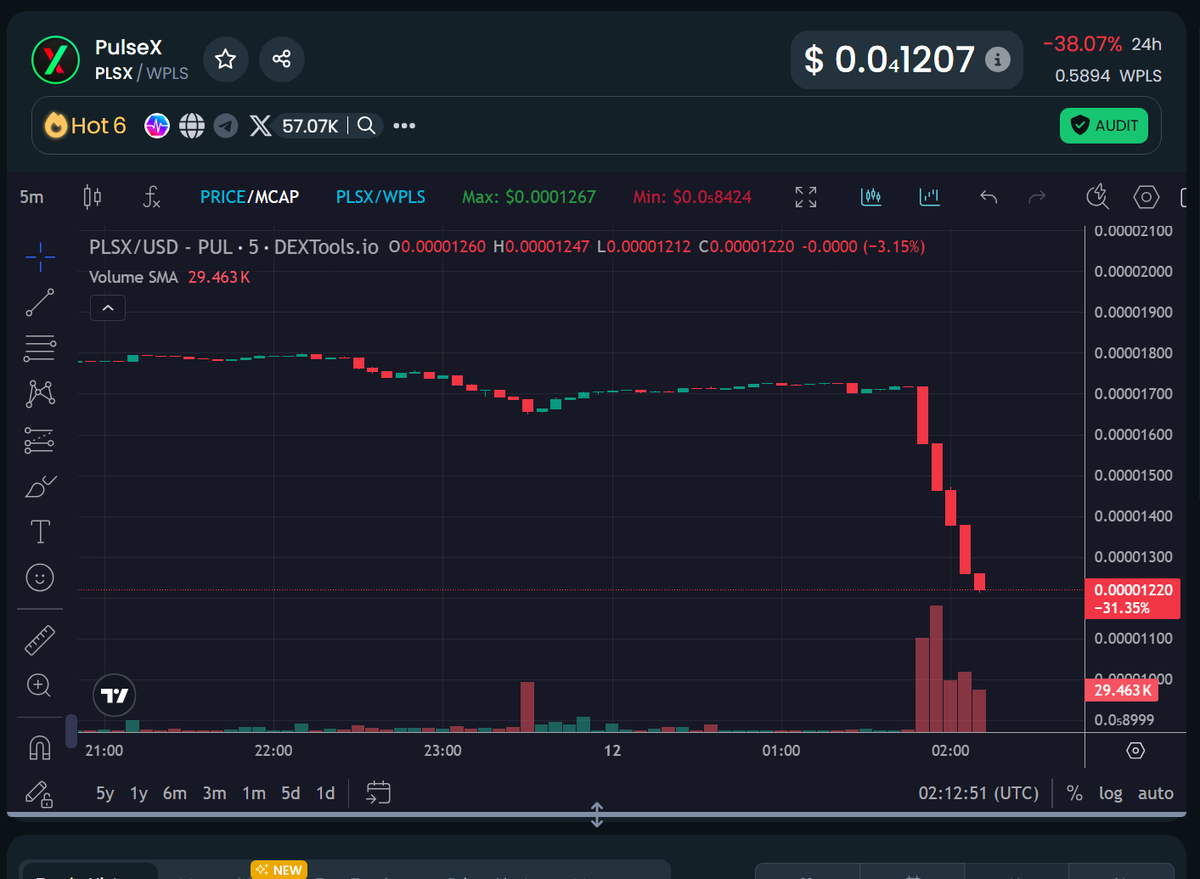The height and width of the screenshot is (879, 1200).
Task: Click the 0.5894 WPLS price text
Action: tap(1108, 75)
